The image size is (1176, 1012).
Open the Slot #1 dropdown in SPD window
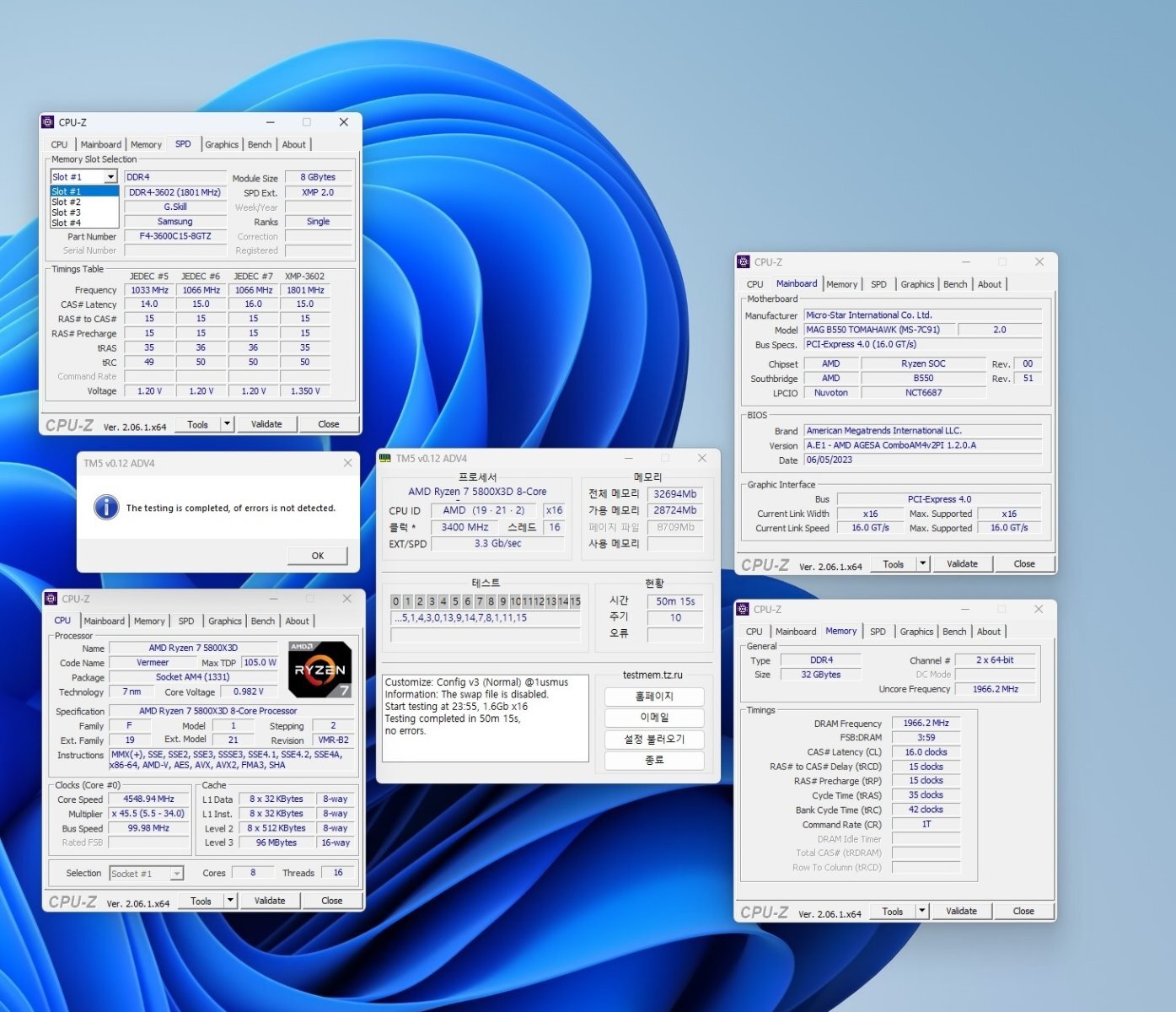110,177
